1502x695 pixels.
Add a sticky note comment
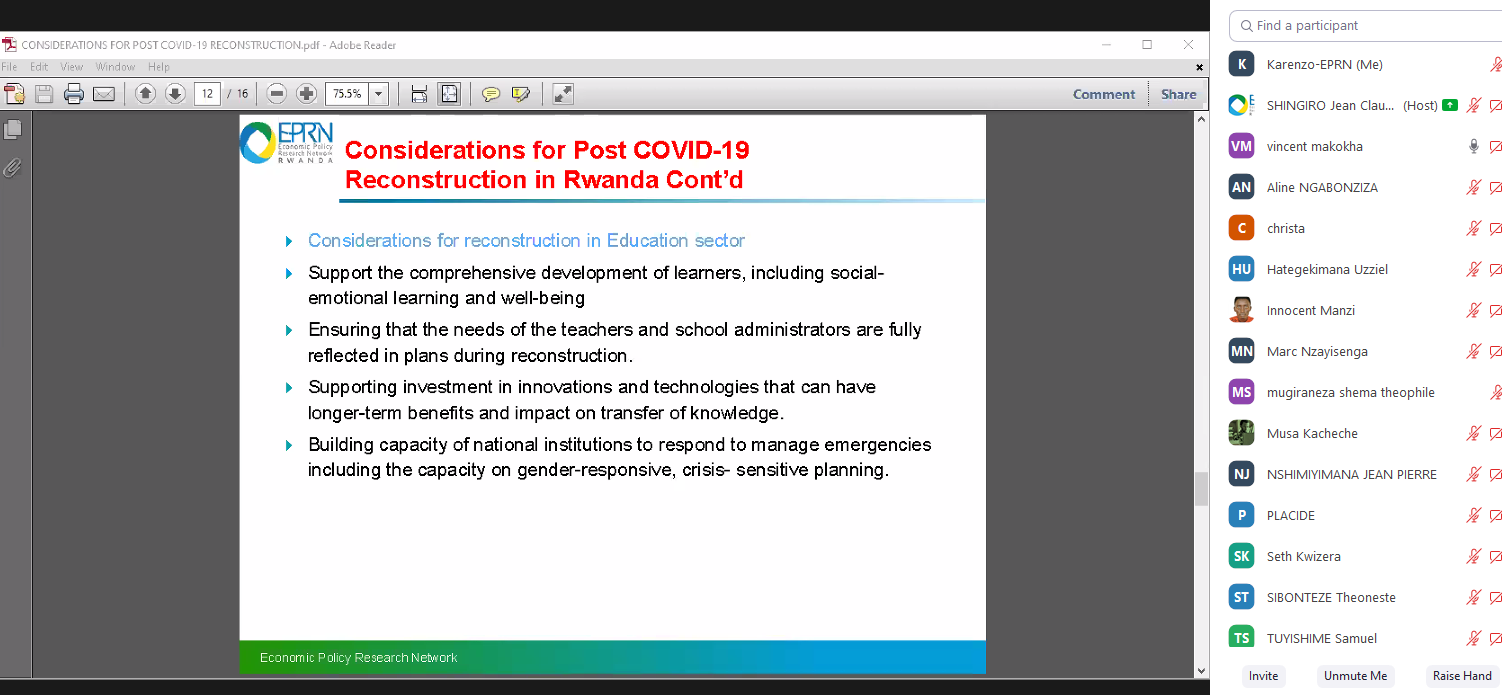491,94
